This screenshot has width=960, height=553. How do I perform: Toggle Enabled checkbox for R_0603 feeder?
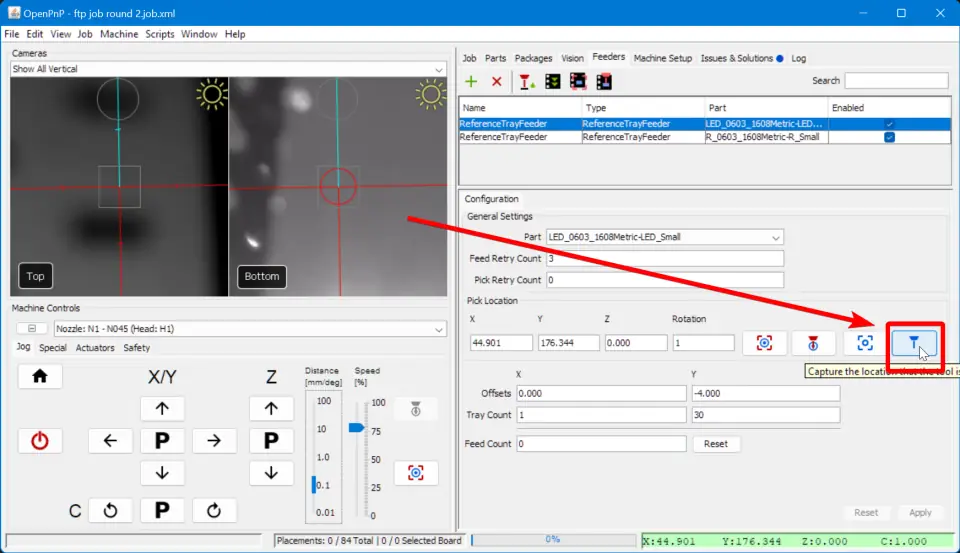pos(889,137)
